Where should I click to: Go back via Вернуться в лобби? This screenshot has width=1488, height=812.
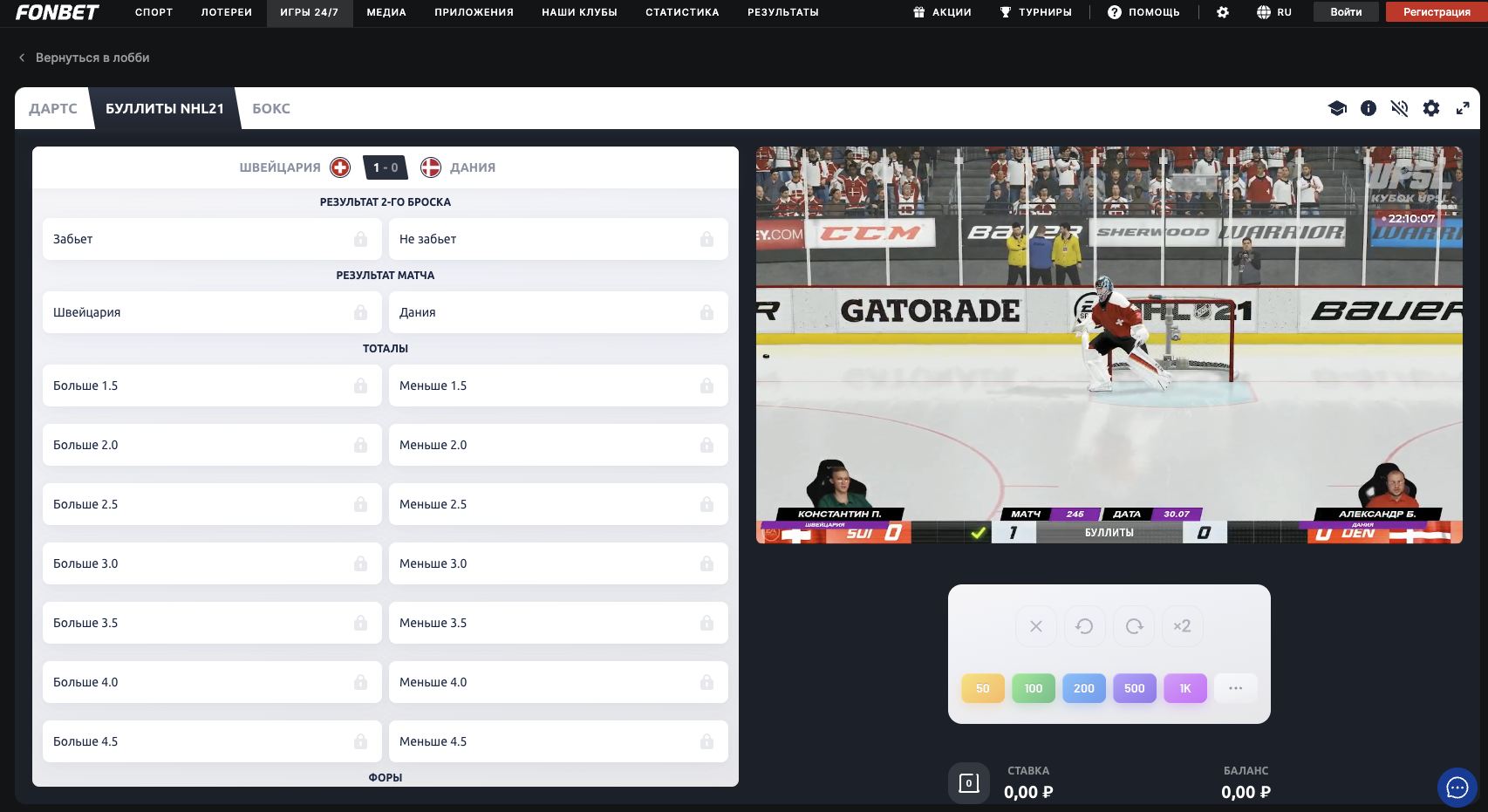[x=85, y=58]
